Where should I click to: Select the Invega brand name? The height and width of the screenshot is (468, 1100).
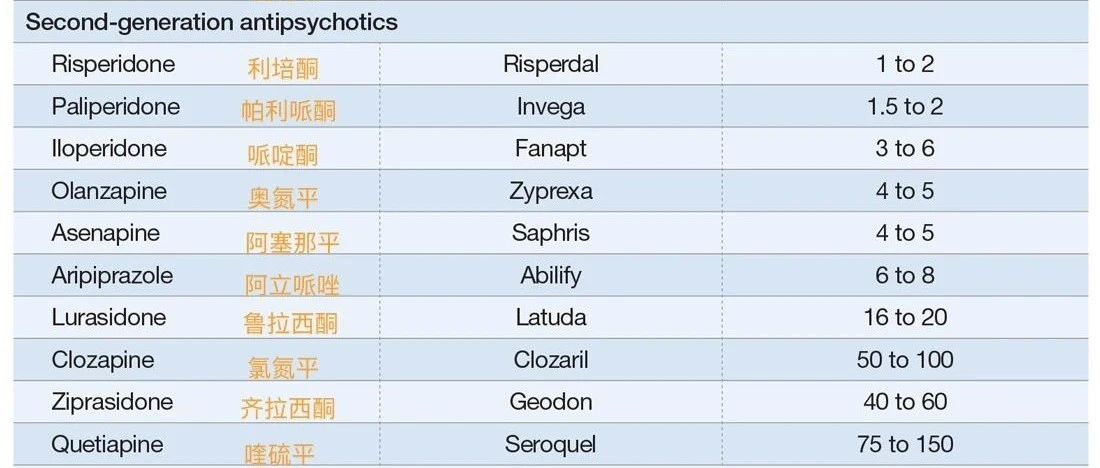point(551,107)
